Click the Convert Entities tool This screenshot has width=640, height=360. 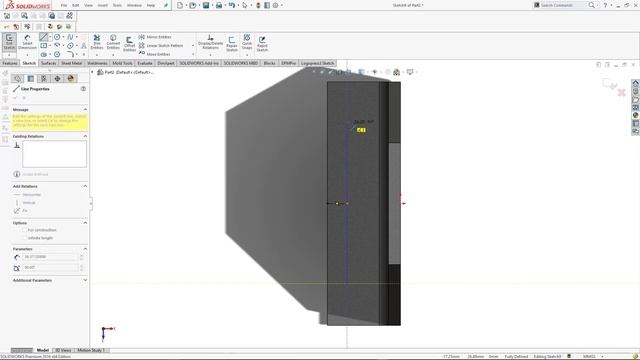click(113, 42)
